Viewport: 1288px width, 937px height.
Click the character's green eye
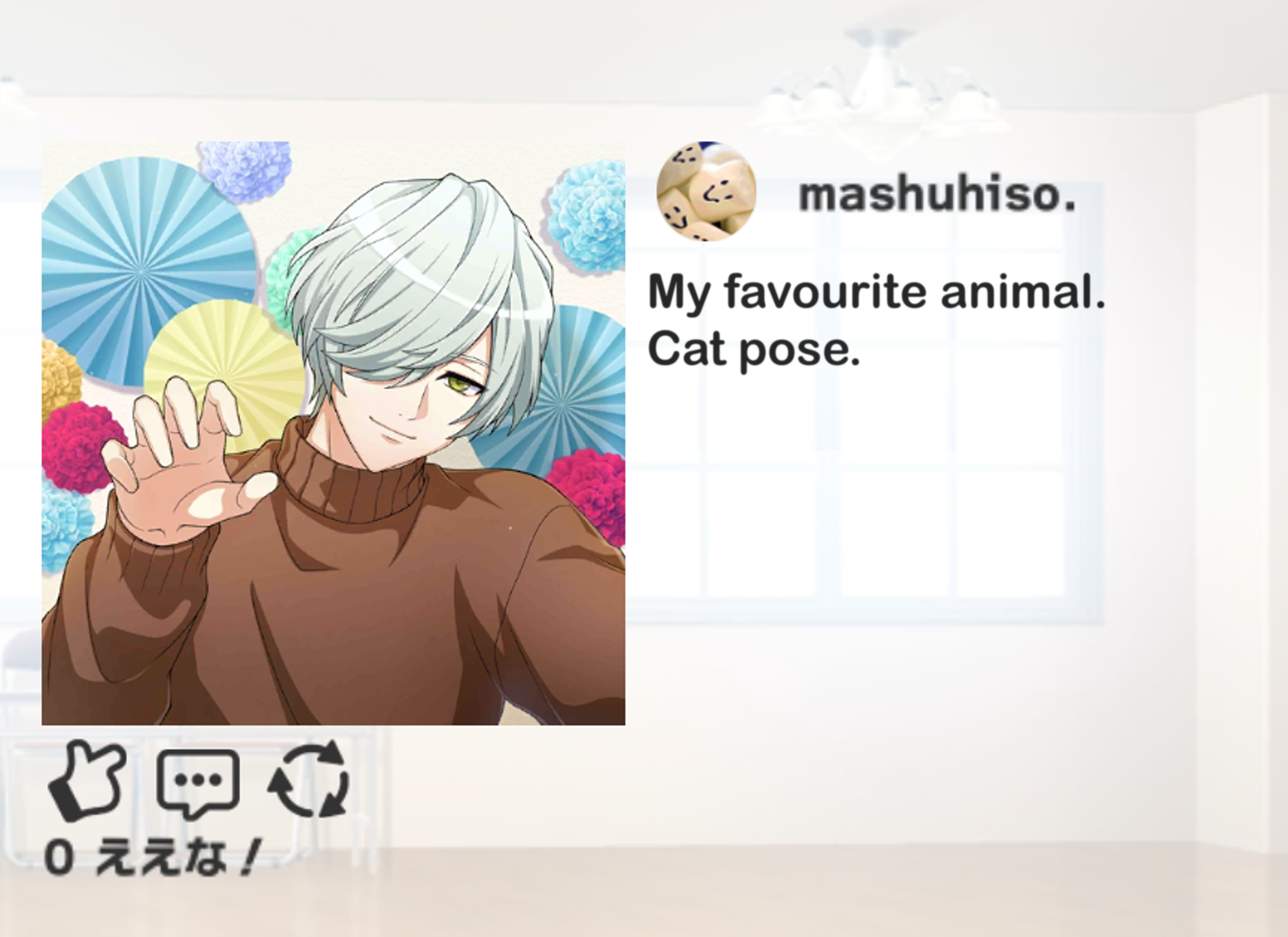click(x=469, y=385)
